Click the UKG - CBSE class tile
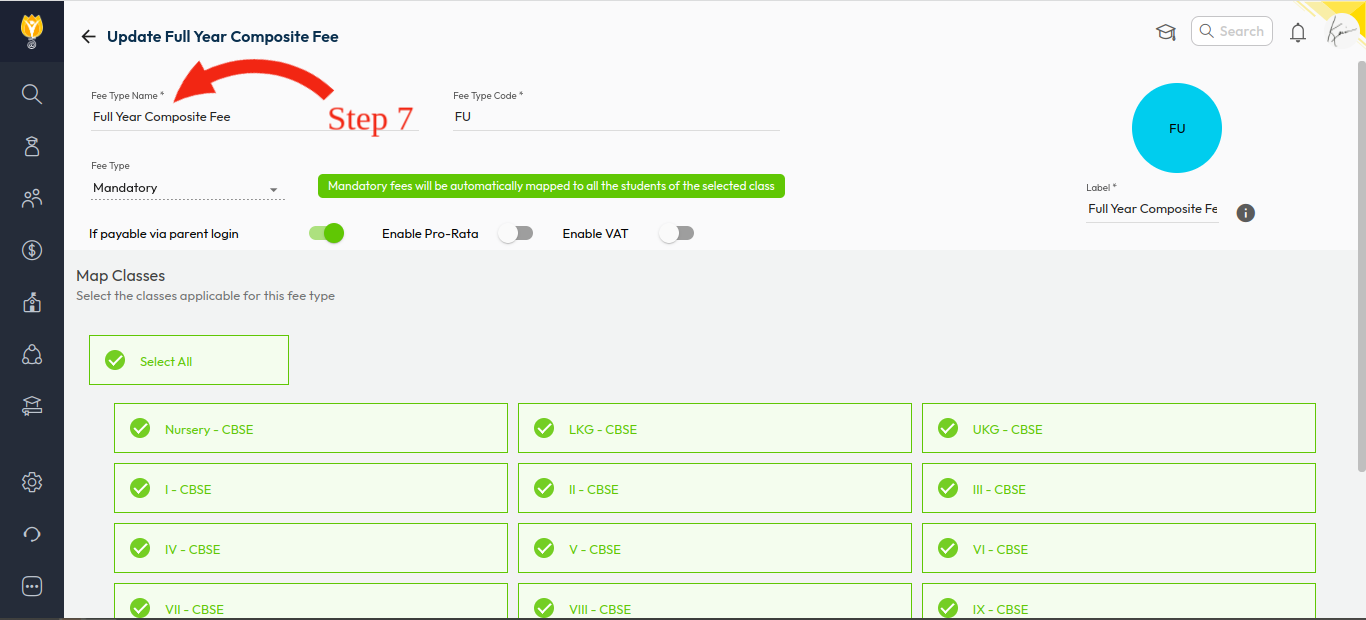This screenshot has height=620, width=1366. (1118, 429)
